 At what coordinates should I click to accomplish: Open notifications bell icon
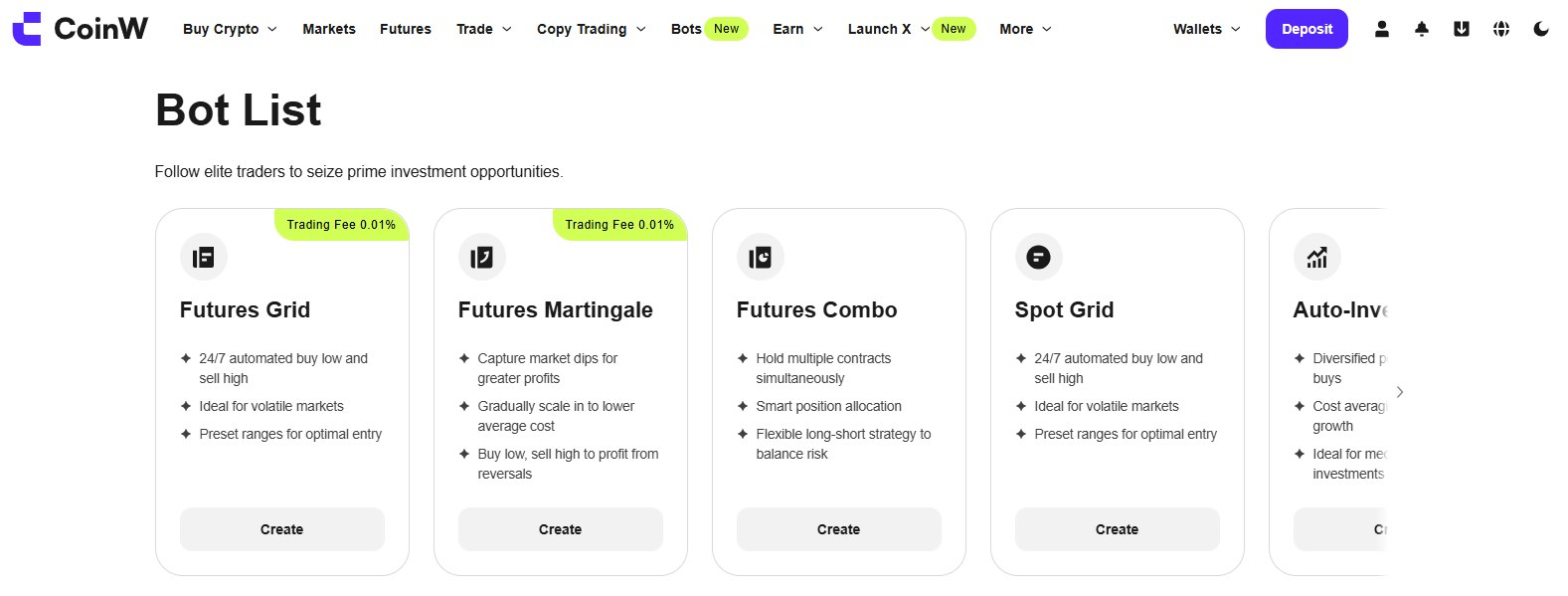click(x=1422, y=29)
